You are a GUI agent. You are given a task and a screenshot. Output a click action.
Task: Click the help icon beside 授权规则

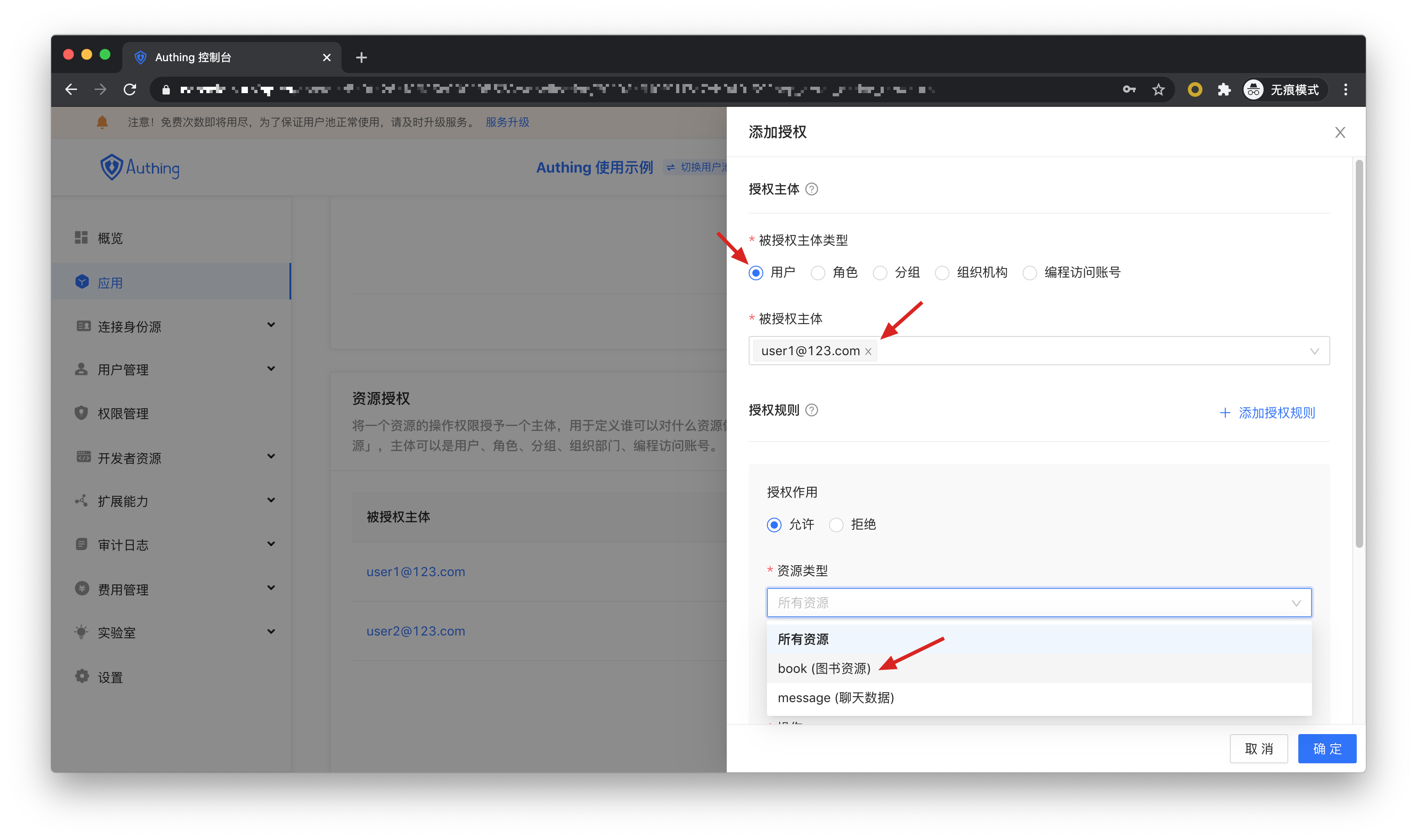[x=811, y=410]
